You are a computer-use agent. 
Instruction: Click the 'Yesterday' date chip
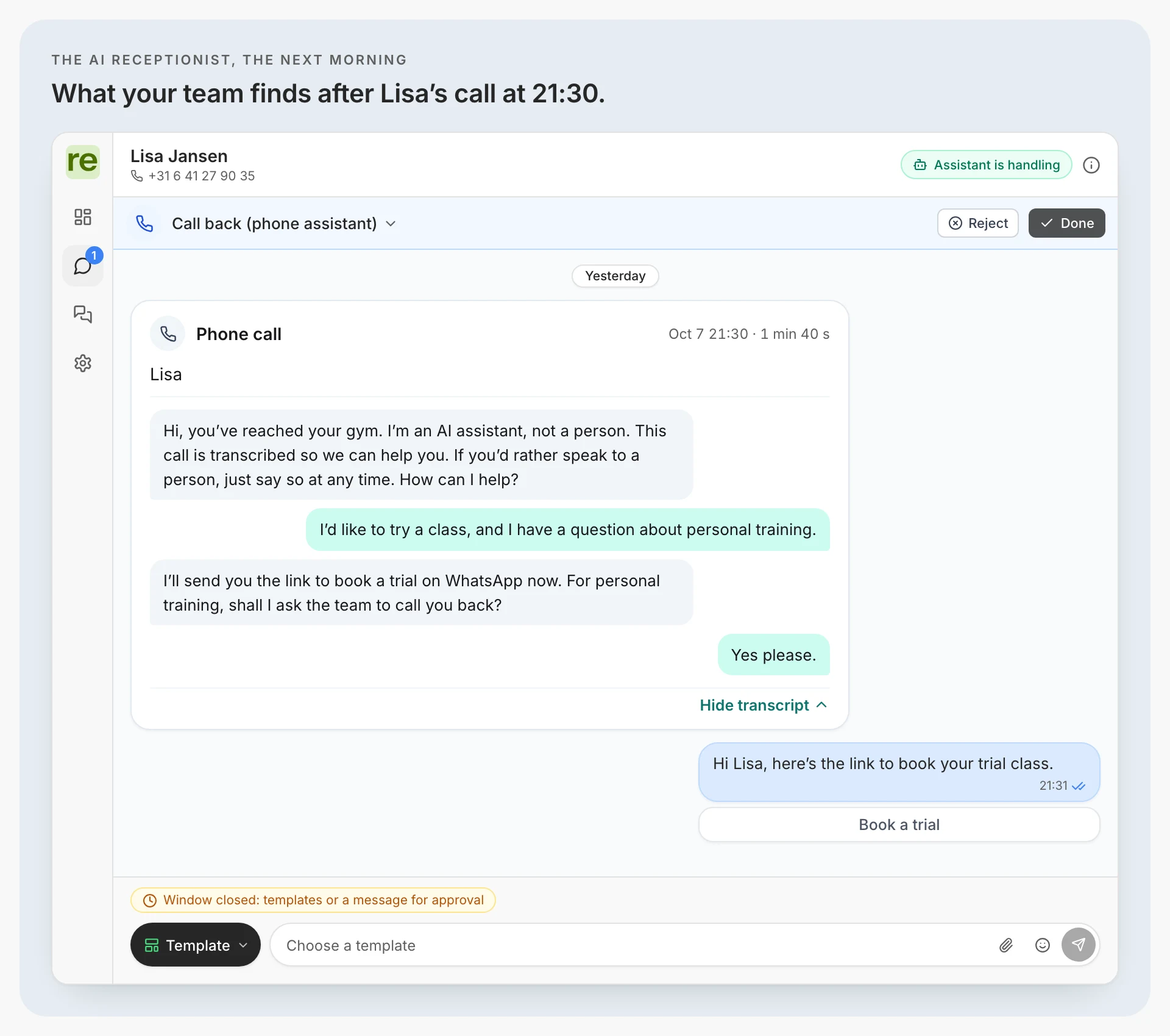pyautogui.click(x=615, y=275)
